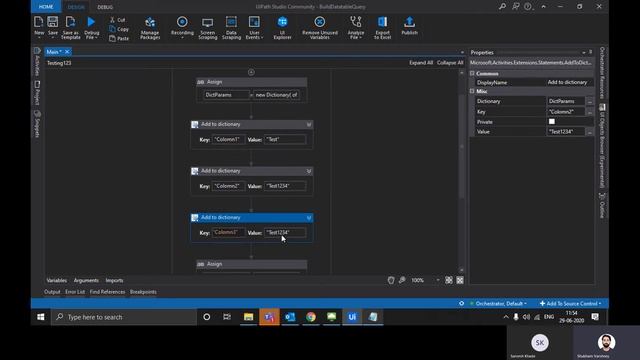This screenshot has width=640, height=360.
Task: Open expression editor for Dictionary property
Action: click(590, 101)
